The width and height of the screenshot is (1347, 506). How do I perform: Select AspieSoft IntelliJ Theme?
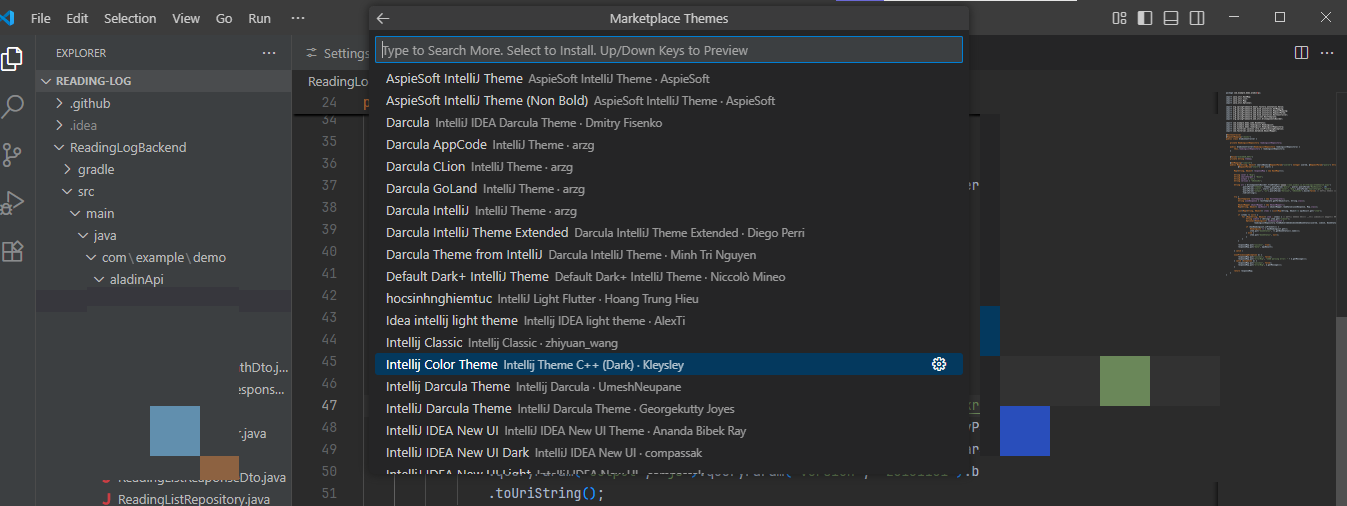click(x=669, y=78)
